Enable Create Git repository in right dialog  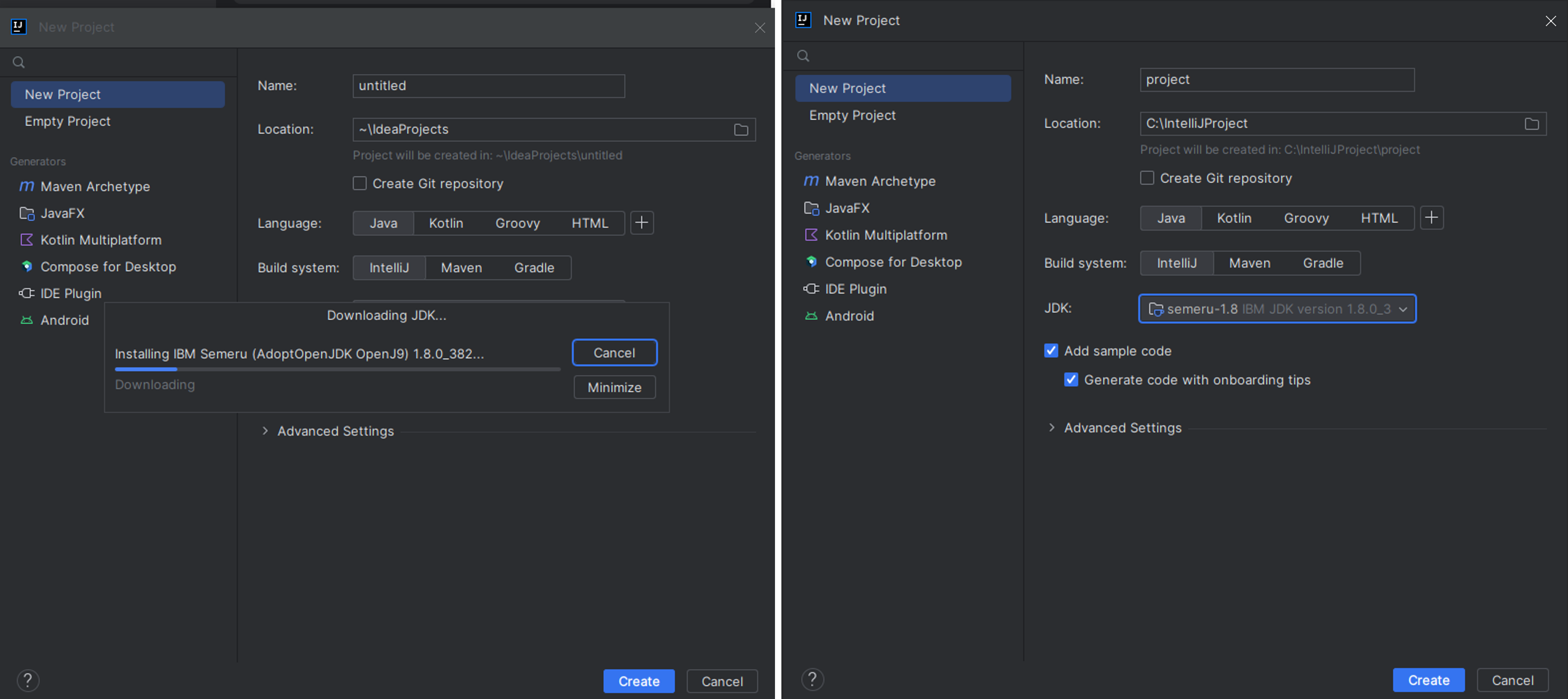(x=1147, y=178)
